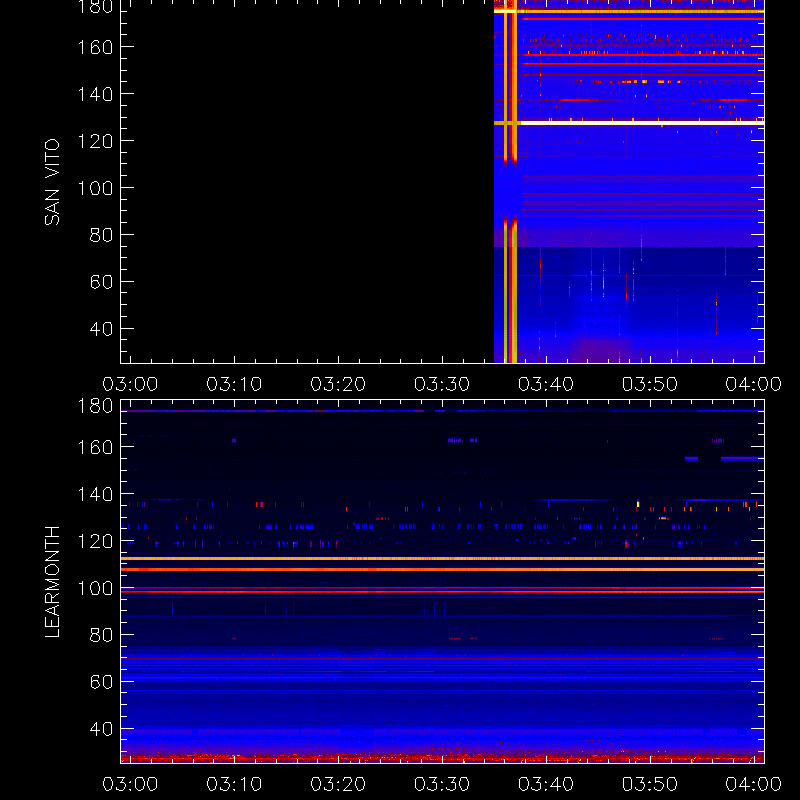The image size is (800, 800).
Task: Click 03:00 time label under Learmonth plot
Action: [130, 784]
